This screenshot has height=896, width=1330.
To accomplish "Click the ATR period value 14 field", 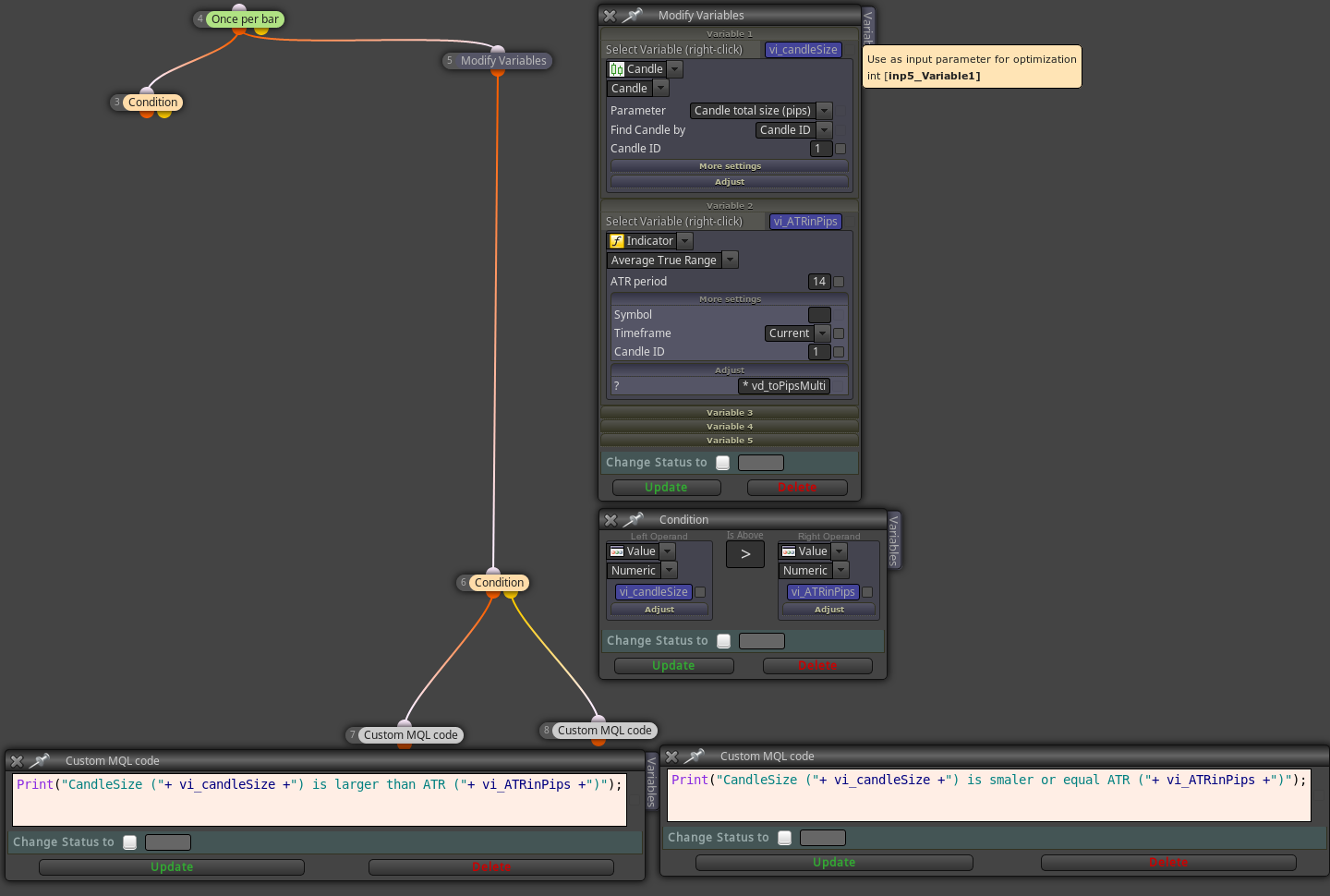I will pos(819,282).
